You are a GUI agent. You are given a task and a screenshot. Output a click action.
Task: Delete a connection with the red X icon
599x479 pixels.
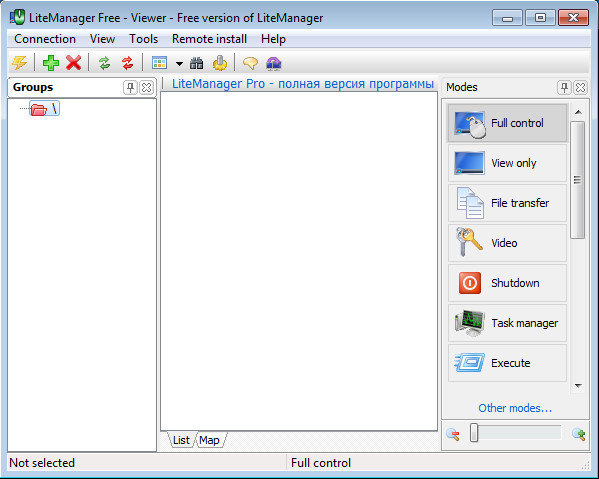(x=73, y=63)
